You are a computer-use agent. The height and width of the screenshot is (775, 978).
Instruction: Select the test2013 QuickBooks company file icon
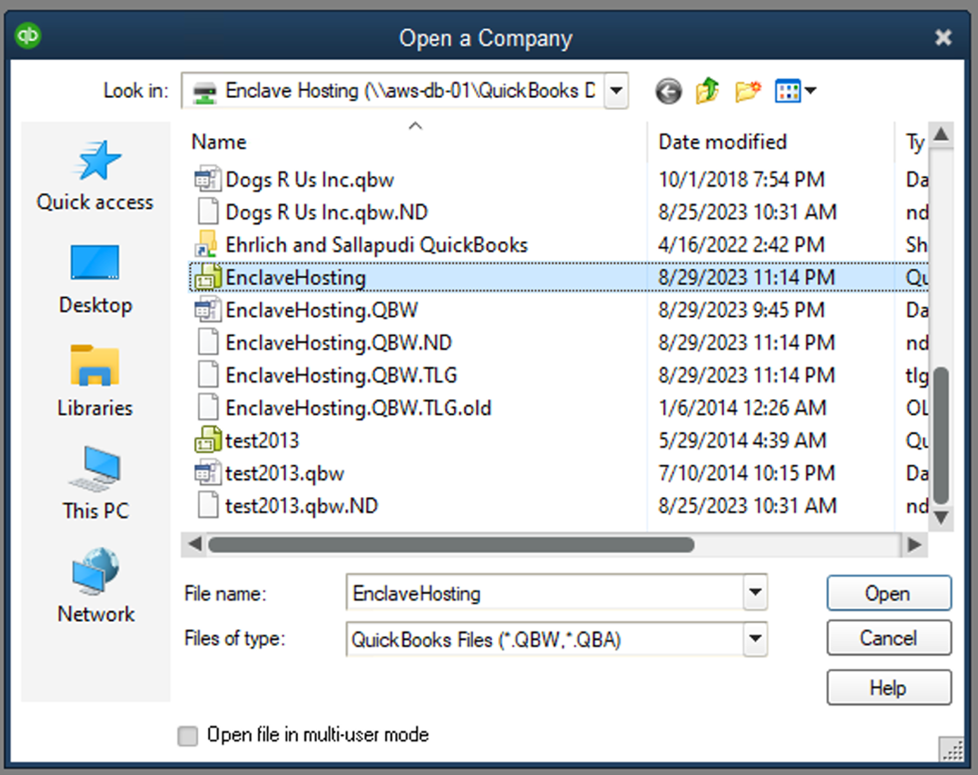[207, 440]
